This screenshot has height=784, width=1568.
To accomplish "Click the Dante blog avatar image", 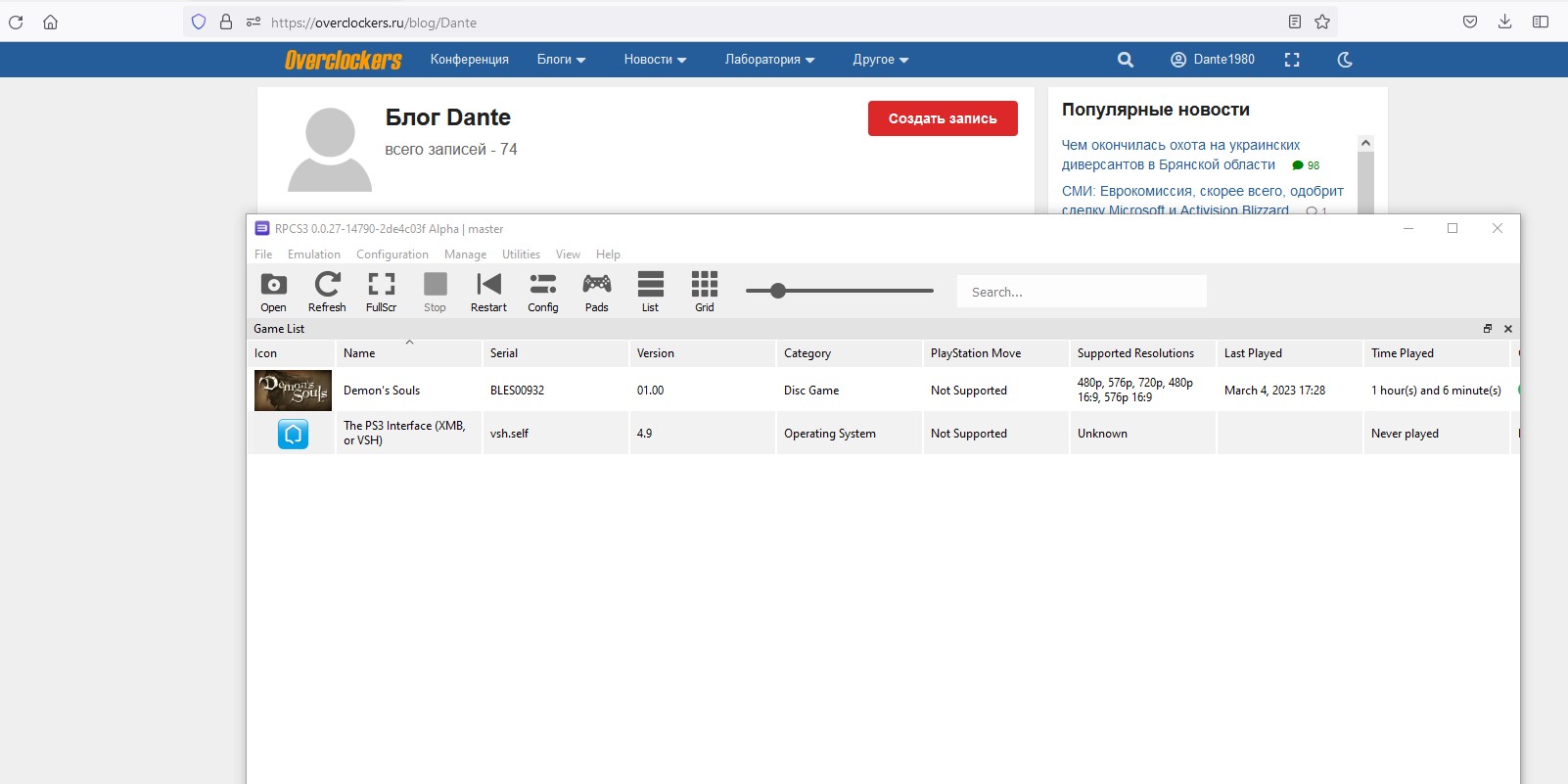I will [330, 150].
